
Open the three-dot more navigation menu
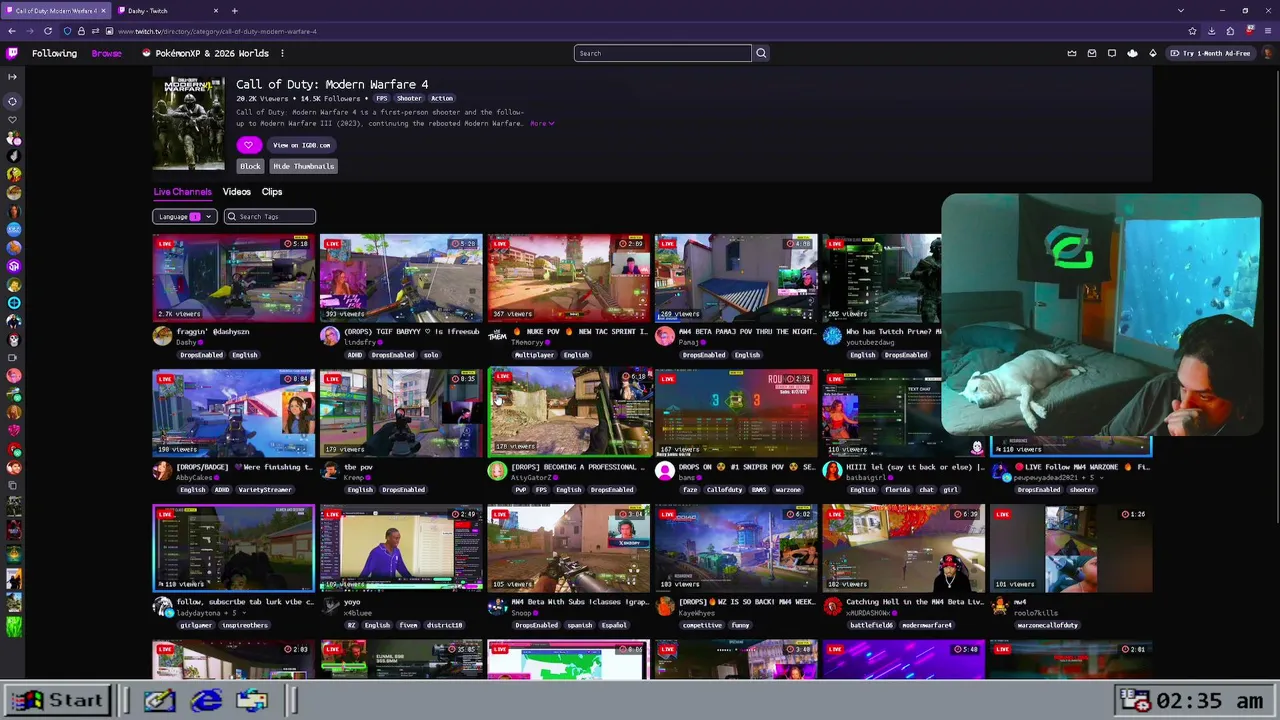click(282, 53)
